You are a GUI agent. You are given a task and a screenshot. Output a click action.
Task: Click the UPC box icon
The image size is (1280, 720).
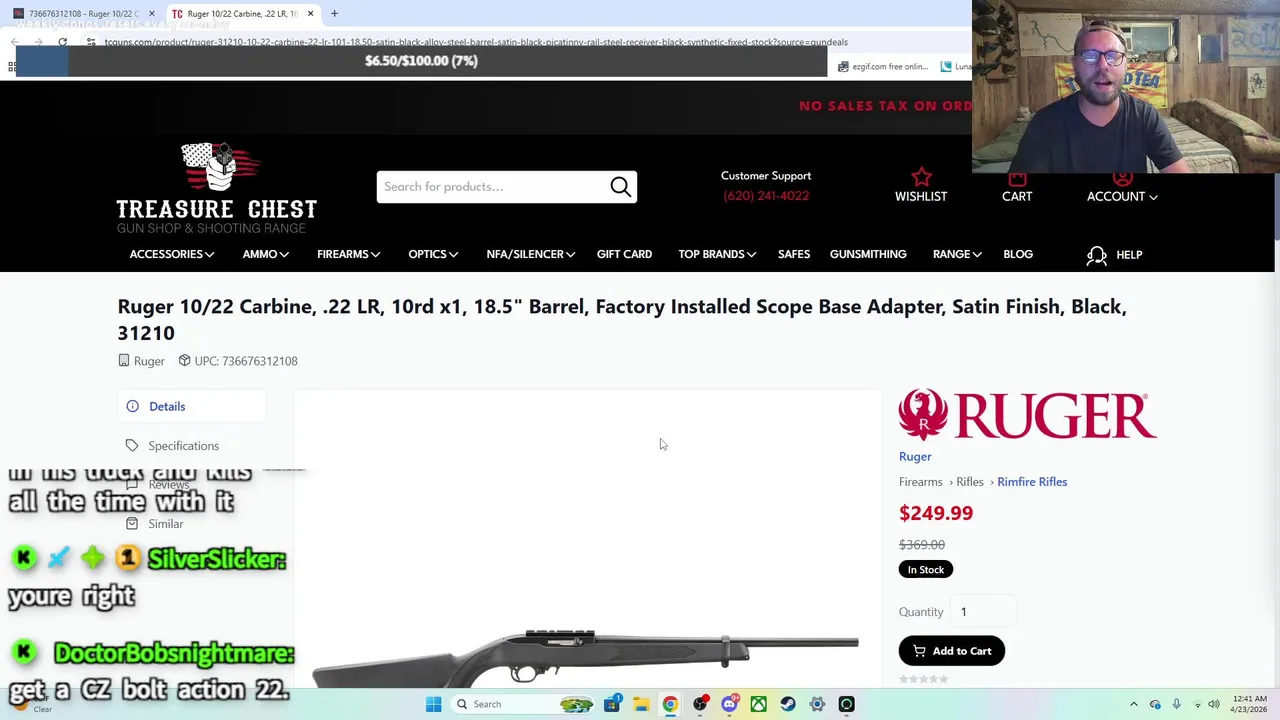tap(184, 361)
